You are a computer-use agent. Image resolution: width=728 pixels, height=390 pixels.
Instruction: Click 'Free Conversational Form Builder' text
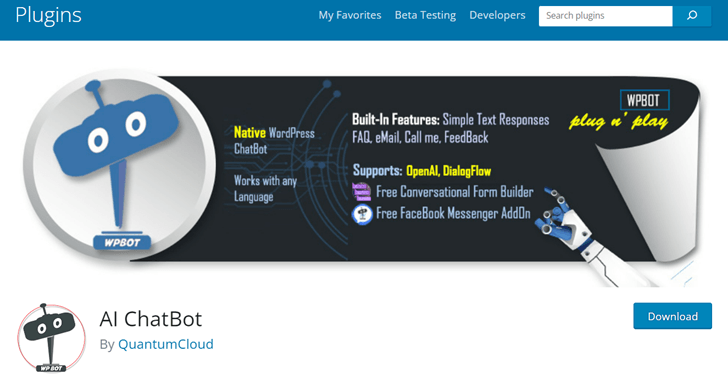point(455,192)
